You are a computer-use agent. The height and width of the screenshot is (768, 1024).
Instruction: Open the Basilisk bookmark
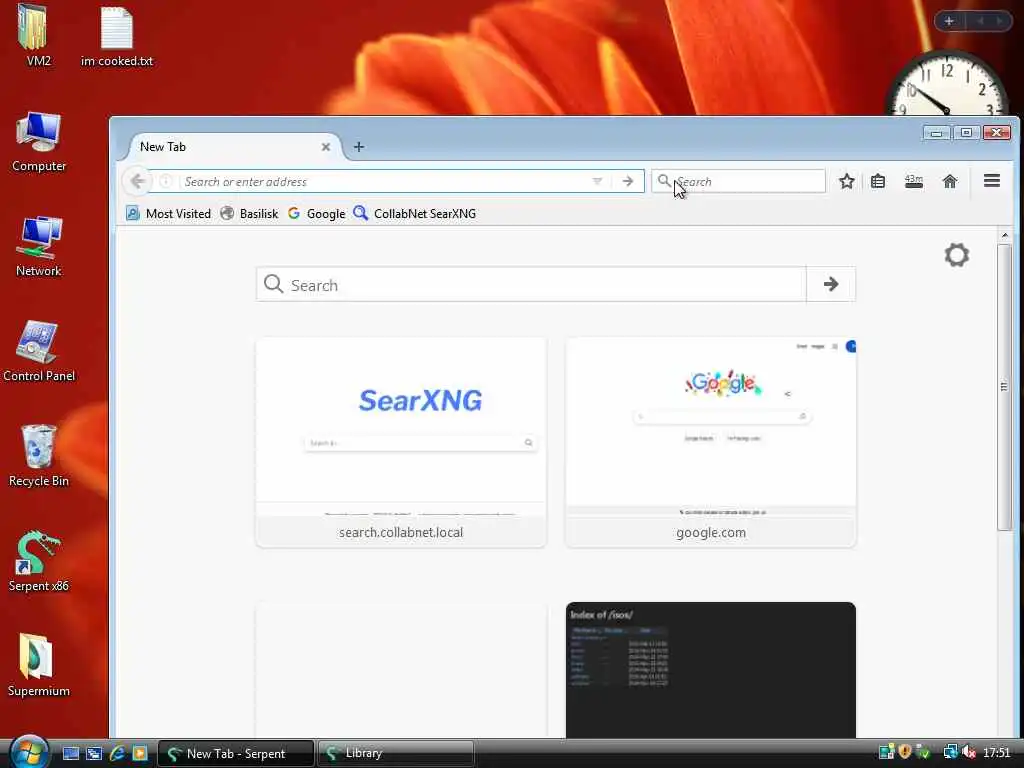[x=249, y=214]
